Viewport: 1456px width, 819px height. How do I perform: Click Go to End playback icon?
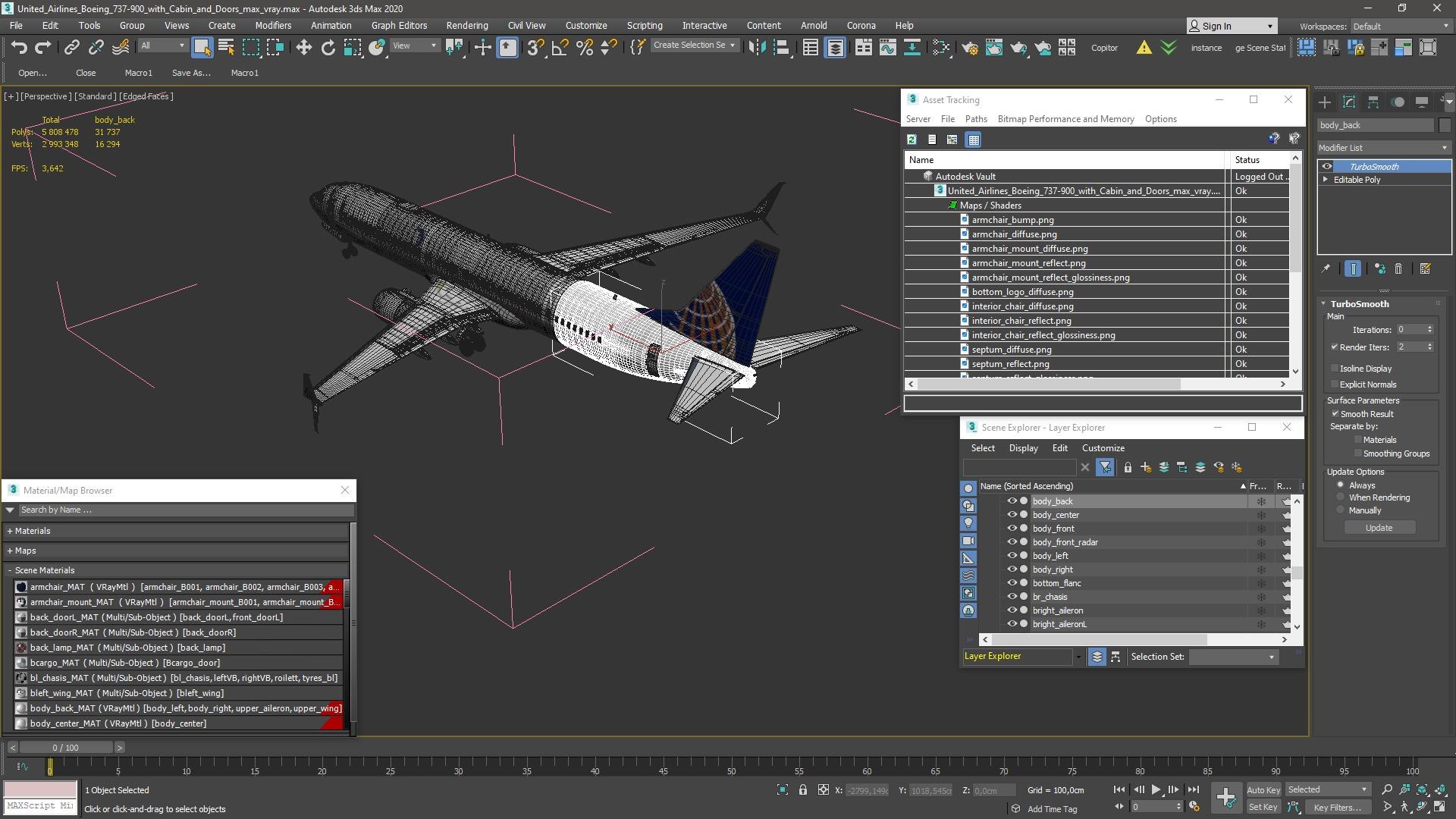(x=1193, y=789)
